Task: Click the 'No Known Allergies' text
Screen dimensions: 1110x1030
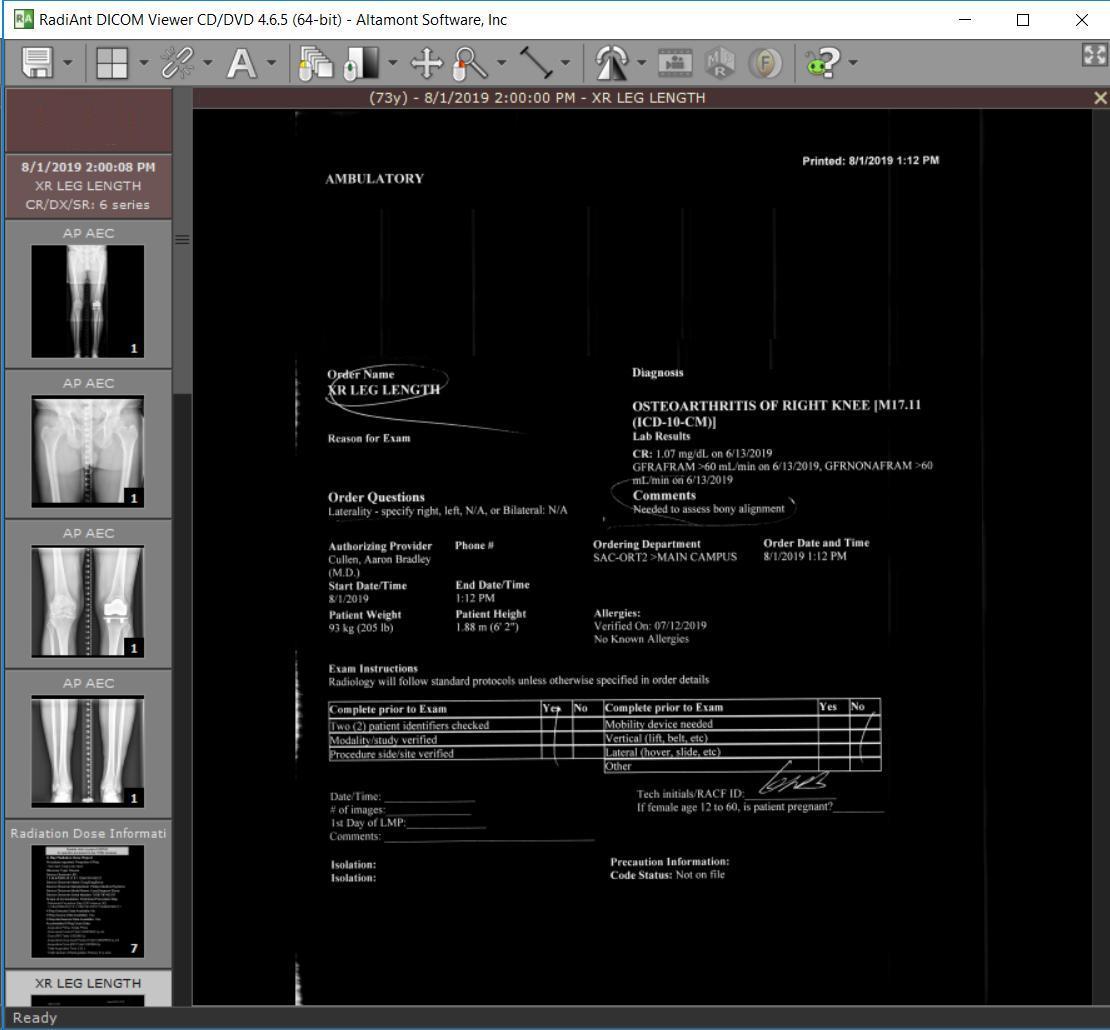Action: point(641,639)
